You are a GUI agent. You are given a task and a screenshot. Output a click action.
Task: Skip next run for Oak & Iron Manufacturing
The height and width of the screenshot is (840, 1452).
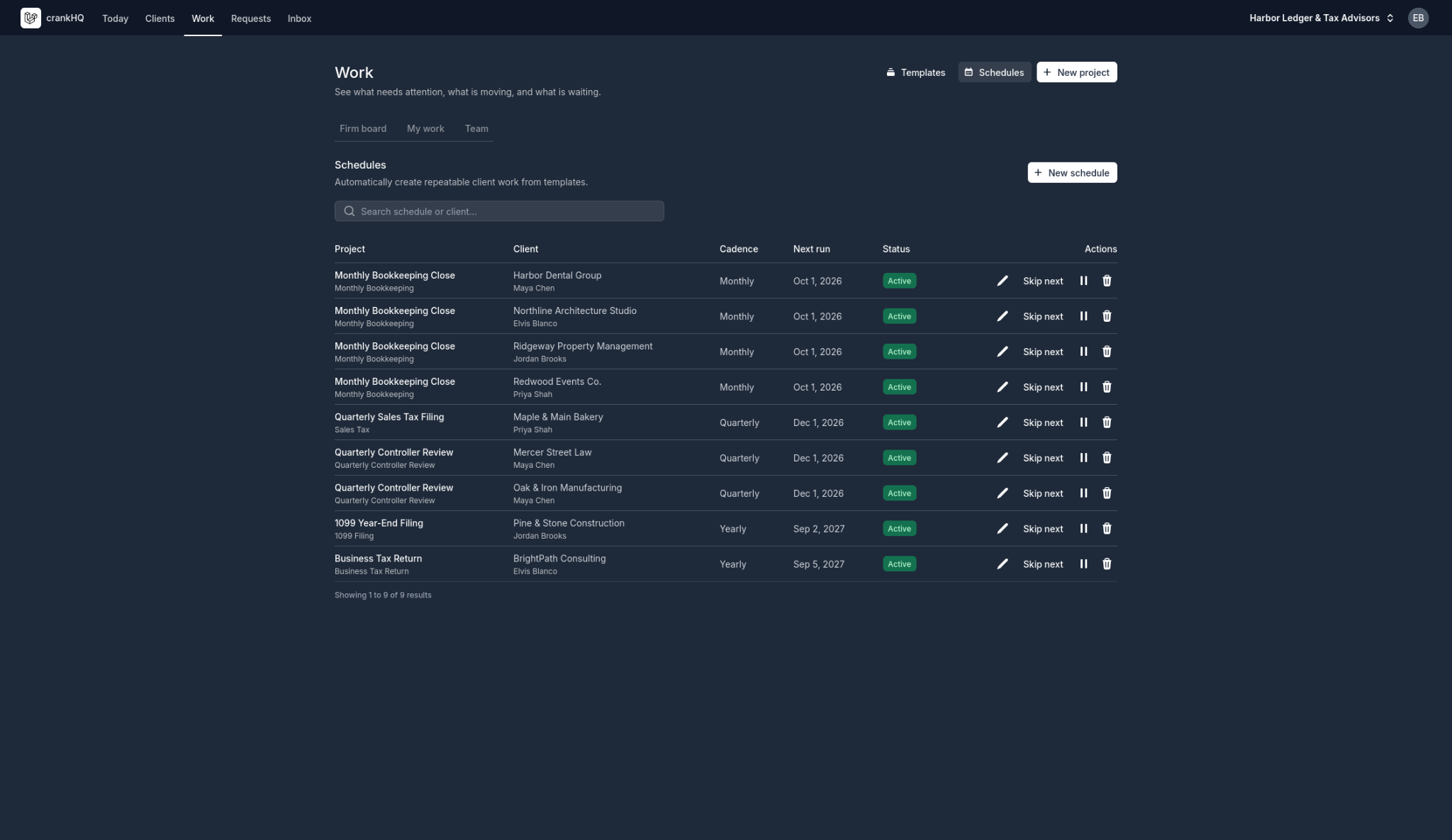click(x=1043, y=493)
